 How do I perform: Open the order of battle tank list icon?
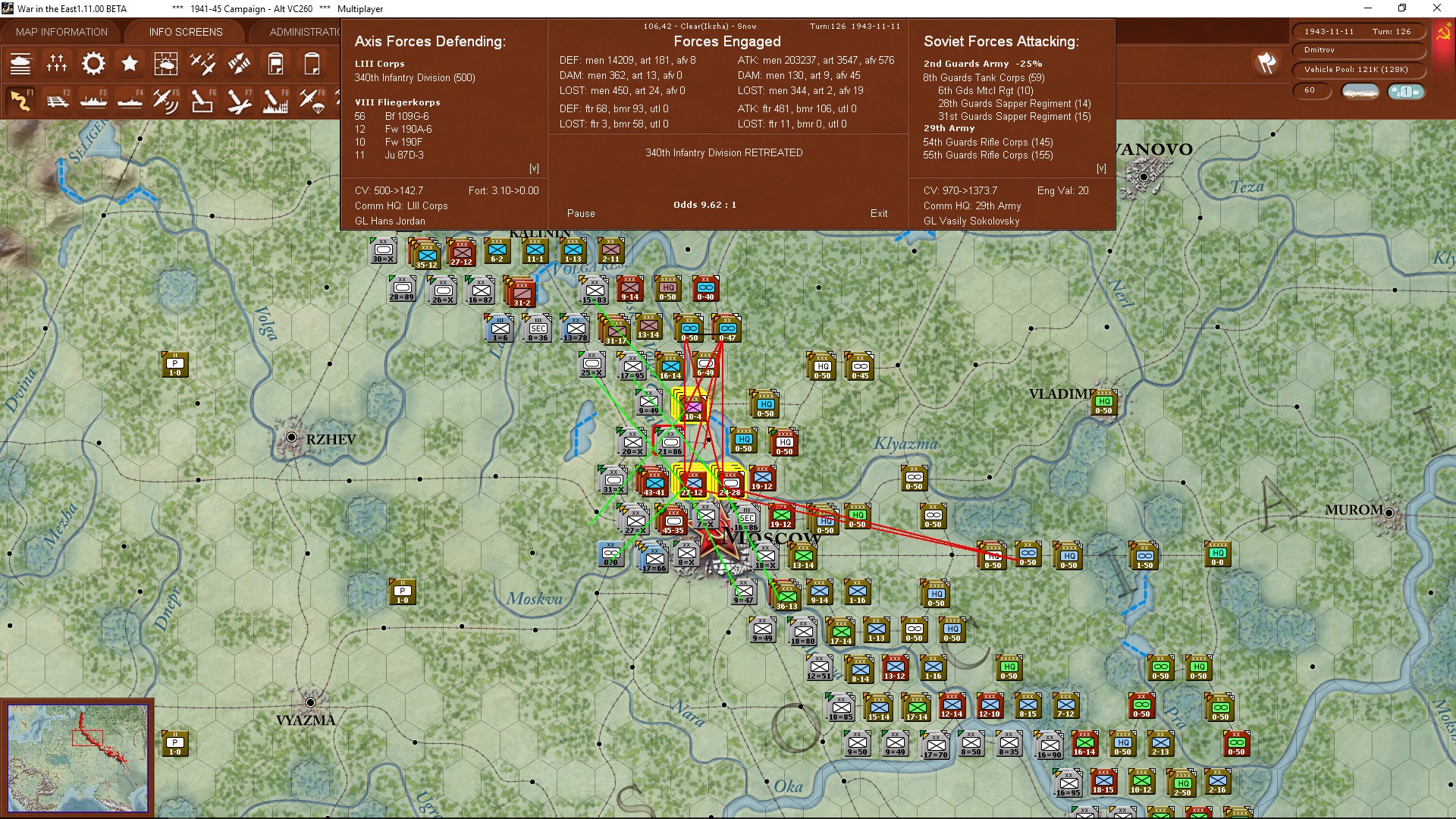pos(20,64)
